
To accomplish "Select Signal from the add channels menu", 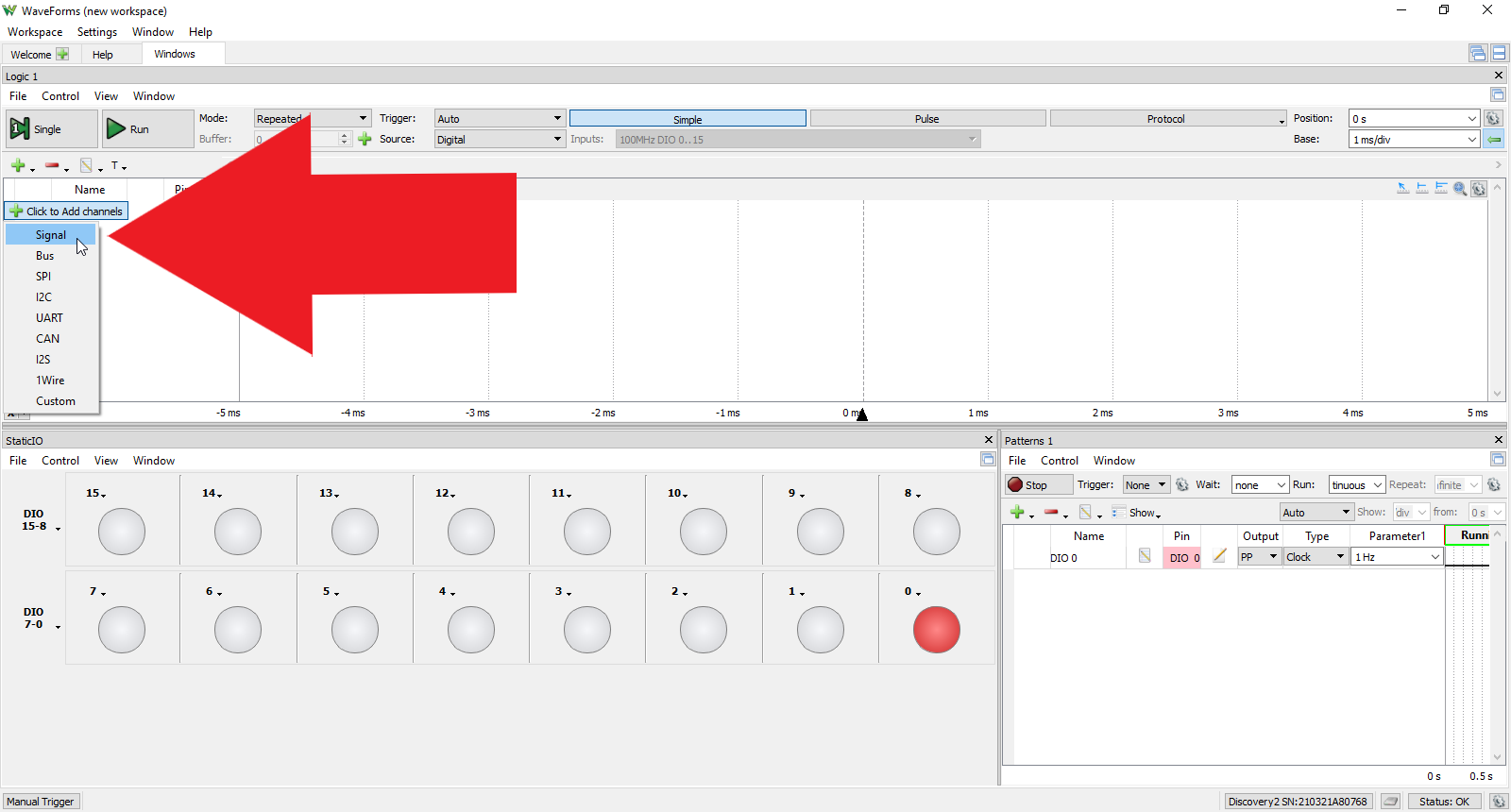I will (51, 234).
